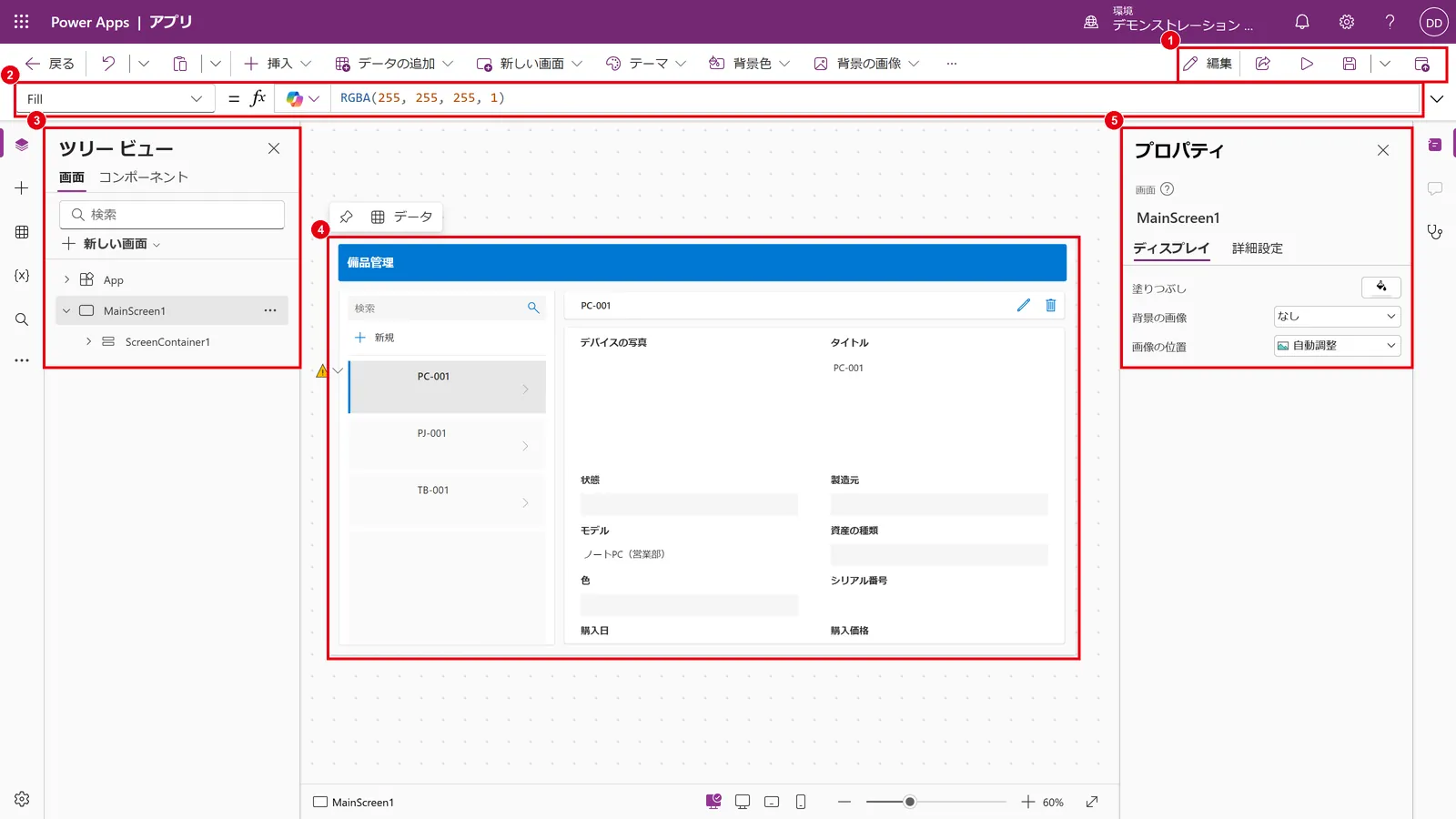Image resolution: width=1456 pixels, height=819 pixels.
Task: Open the Copilot formula assistant icon
Action: click(x=294, y=98)
